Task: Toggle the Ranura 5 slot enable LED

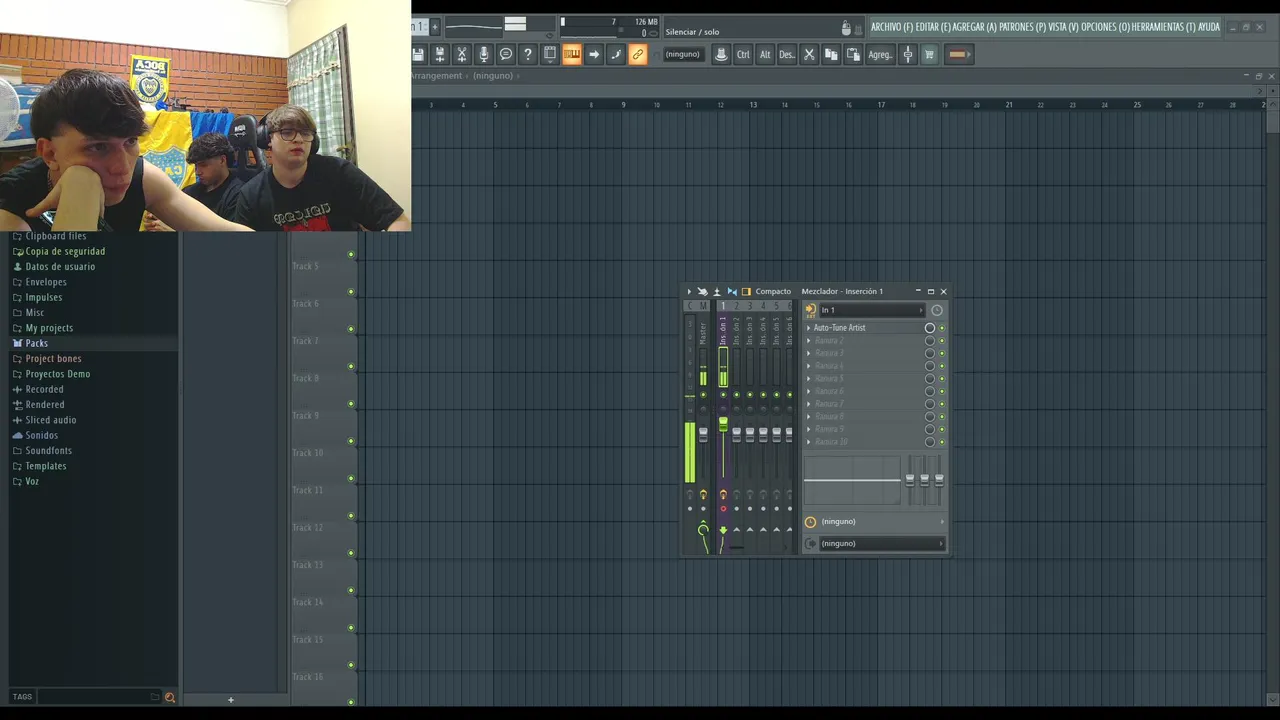Action: [941, 379]
